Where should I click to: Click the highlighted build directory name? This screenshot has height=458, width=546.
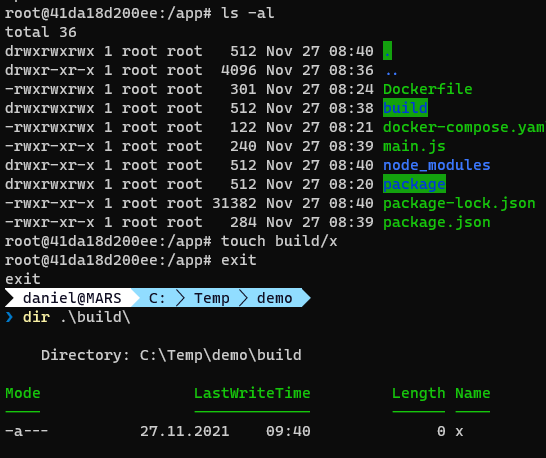point(405,108)
